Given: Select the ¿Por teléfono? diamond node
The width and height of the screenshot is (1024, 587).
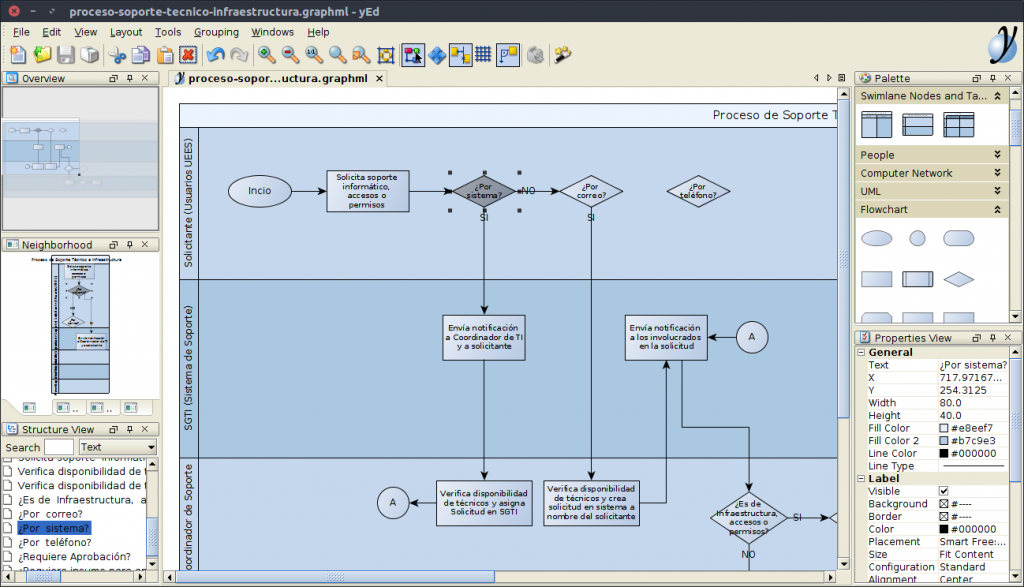Looking at the screenshot, I should point(698,191).
